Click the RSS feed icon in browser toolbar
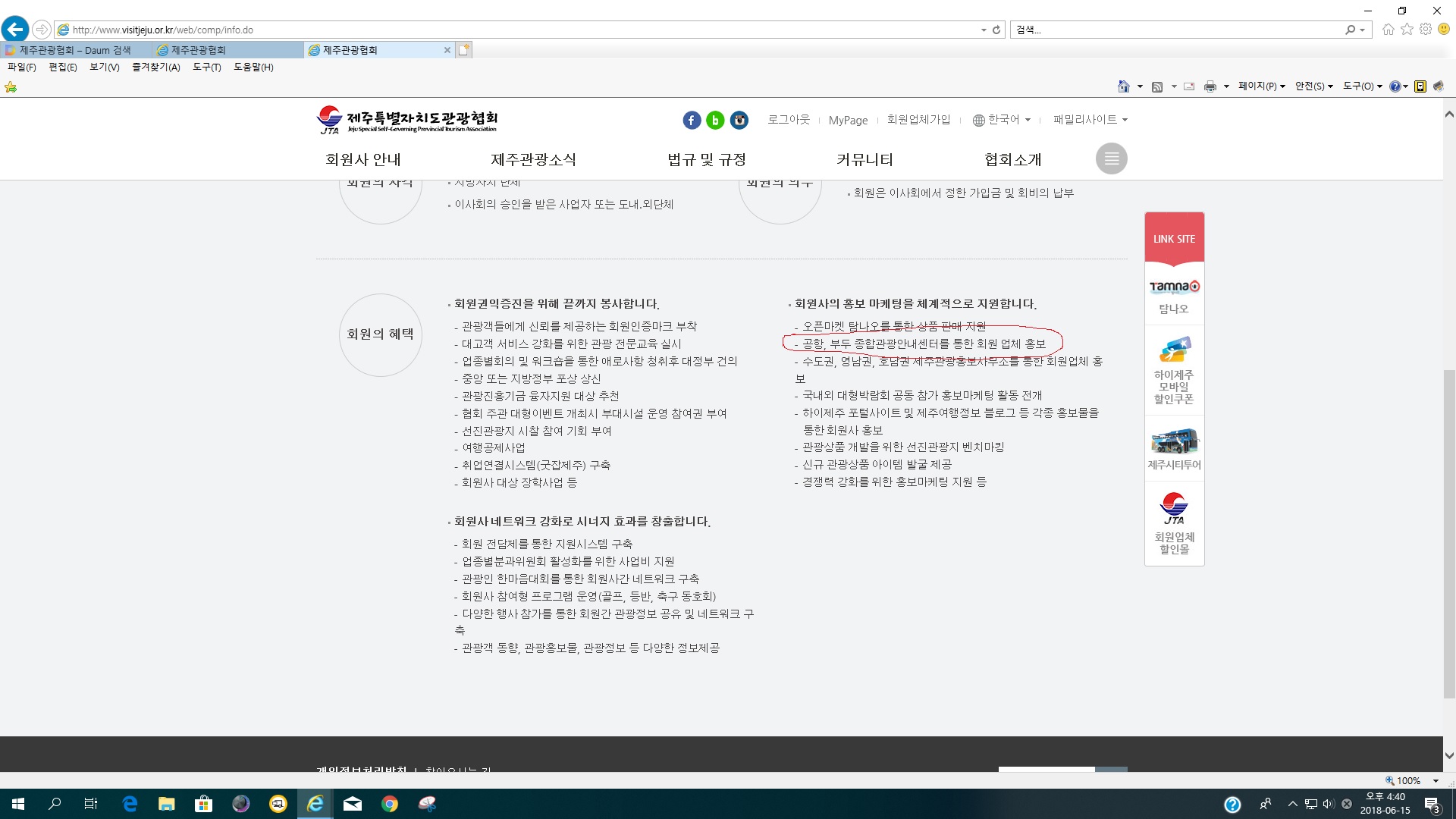 (x=1158, y=86)
